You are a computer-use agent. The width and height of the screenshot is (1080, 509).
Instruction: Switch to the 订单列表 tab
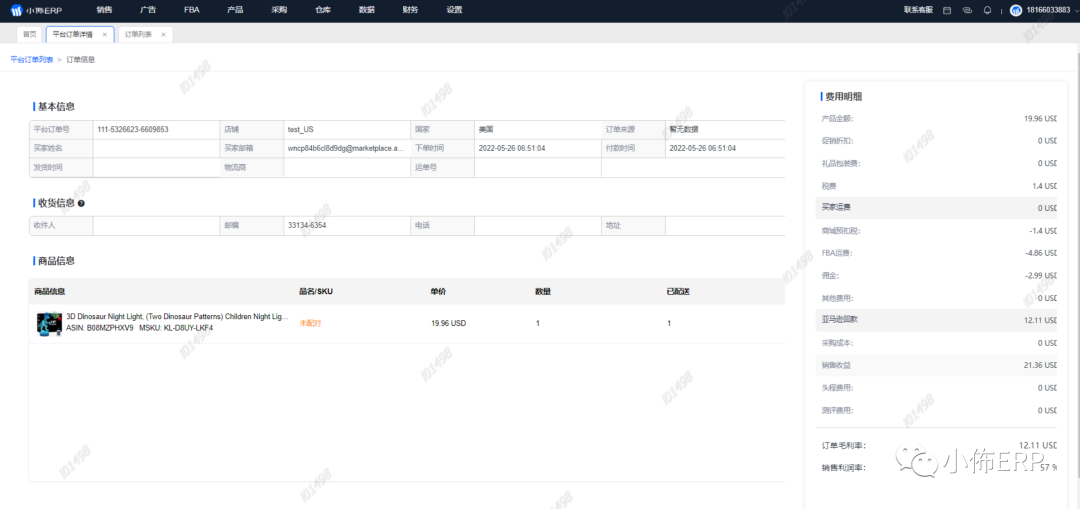click(138, 34)
